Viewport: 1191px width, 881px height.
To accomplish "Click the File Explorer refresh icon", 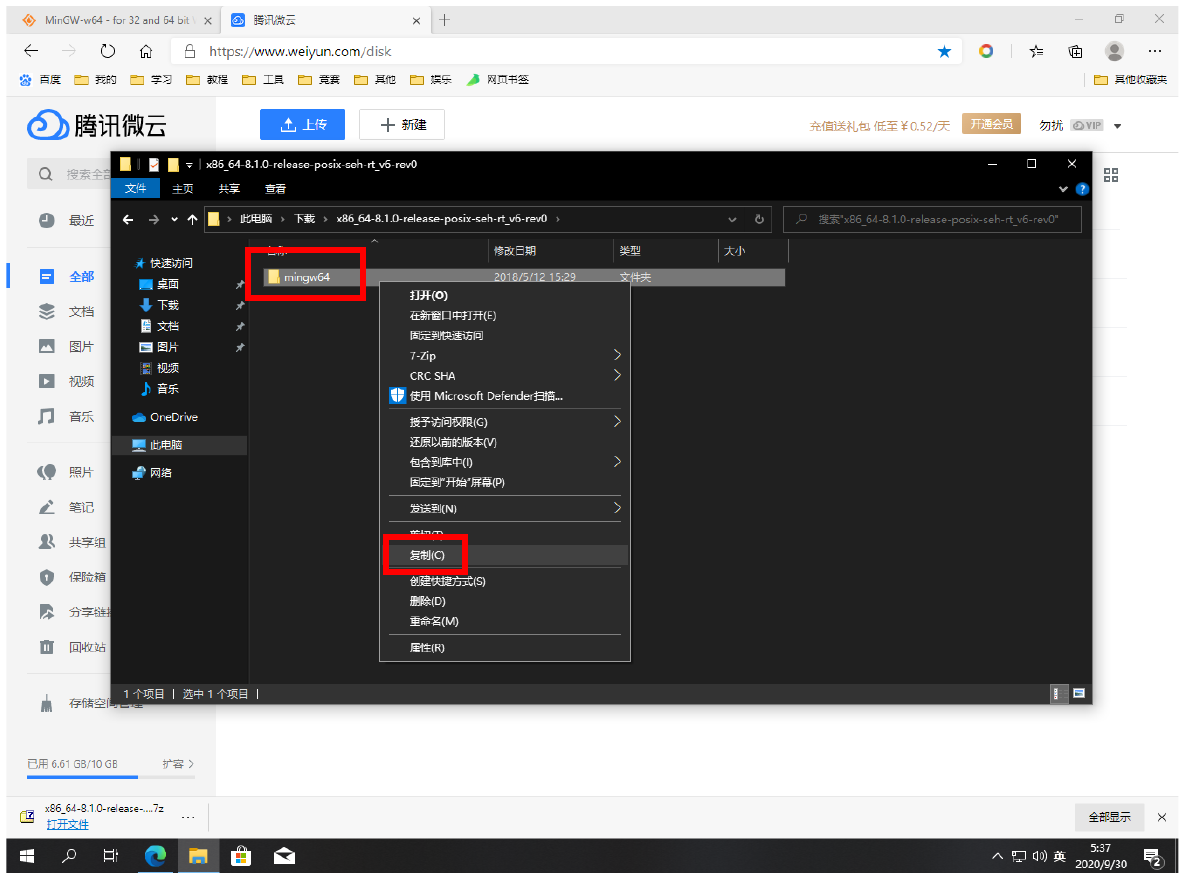I will point(759,219).
